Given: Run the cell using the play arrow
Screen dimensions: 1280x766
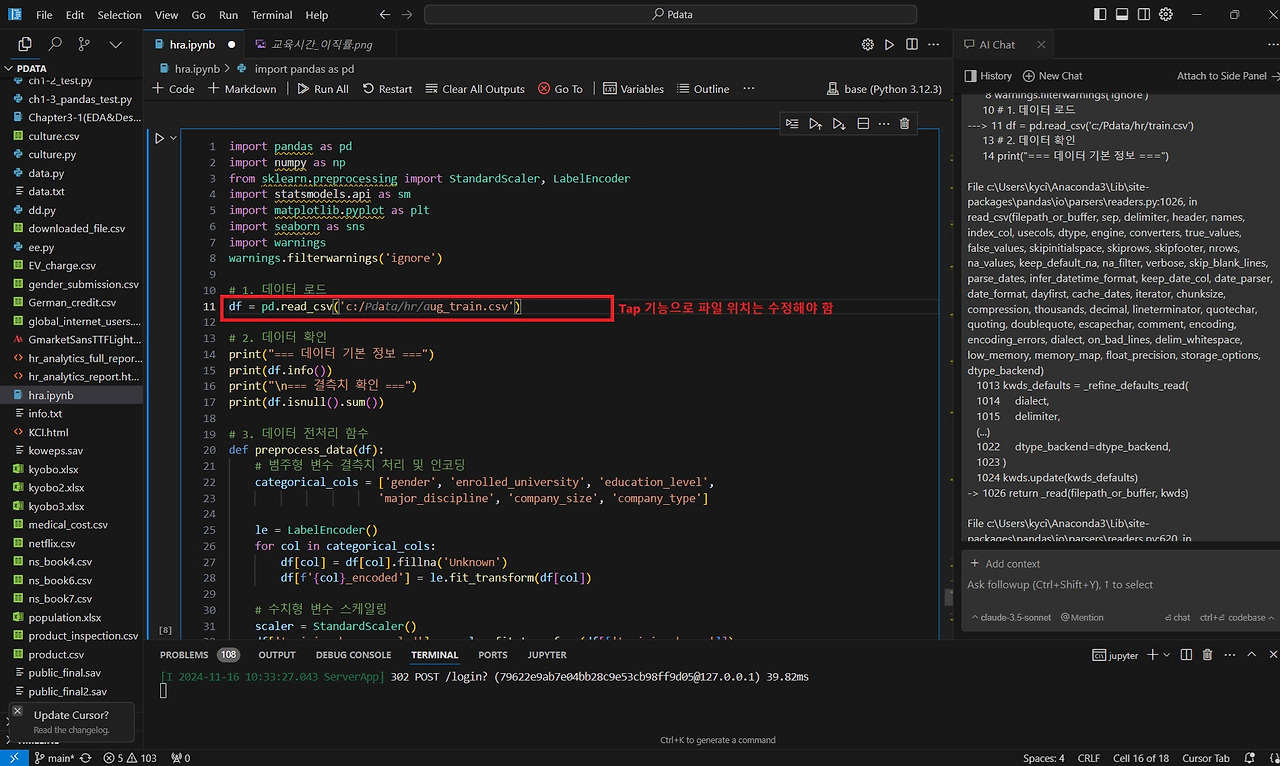Looking at the screenshot, I should [159, 138].
